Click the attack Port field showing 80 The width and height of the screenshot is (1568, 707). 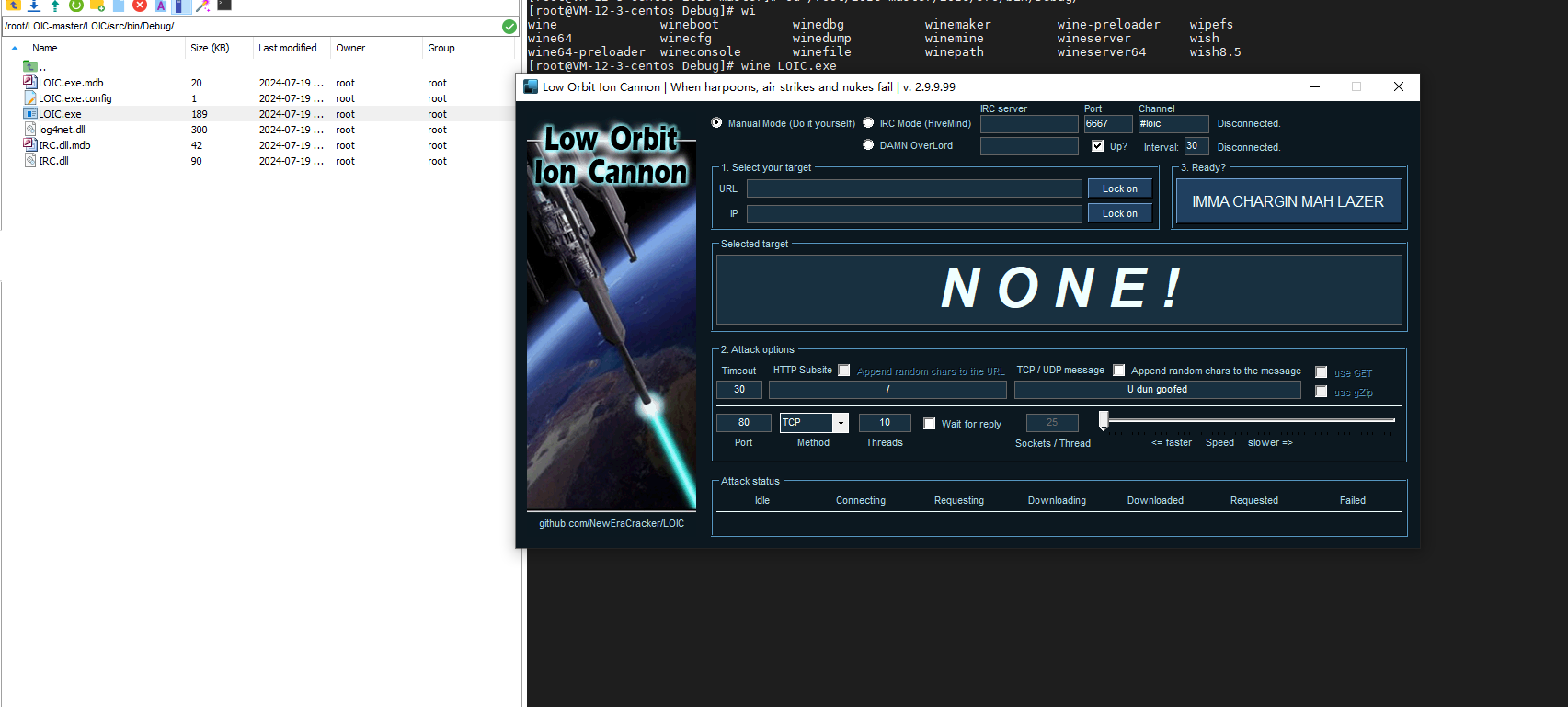pyautogui.click(x=743, y=423)
